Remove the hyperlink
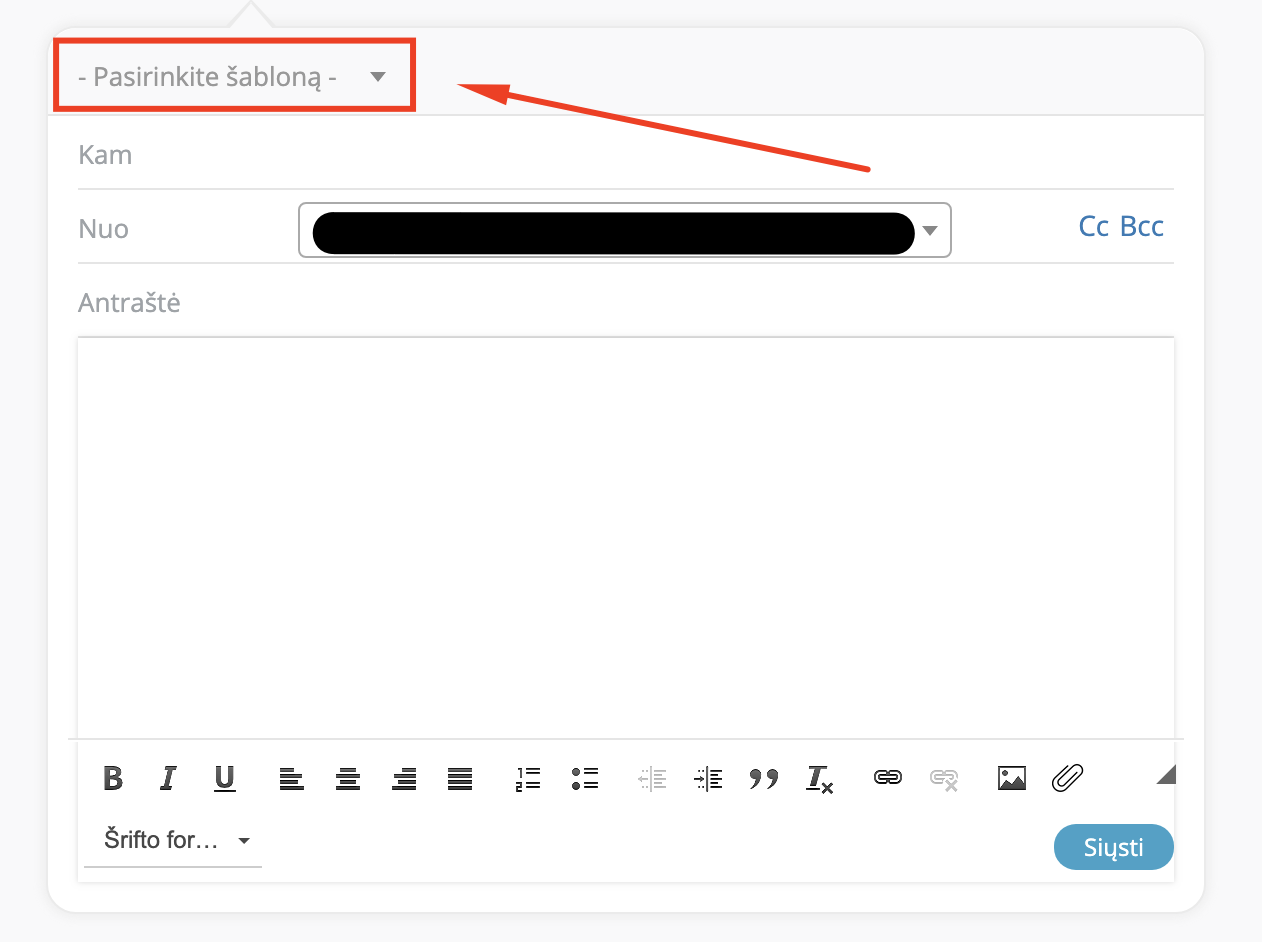The width and height of the screenshot is (1262, 942). tap(944, 778)
